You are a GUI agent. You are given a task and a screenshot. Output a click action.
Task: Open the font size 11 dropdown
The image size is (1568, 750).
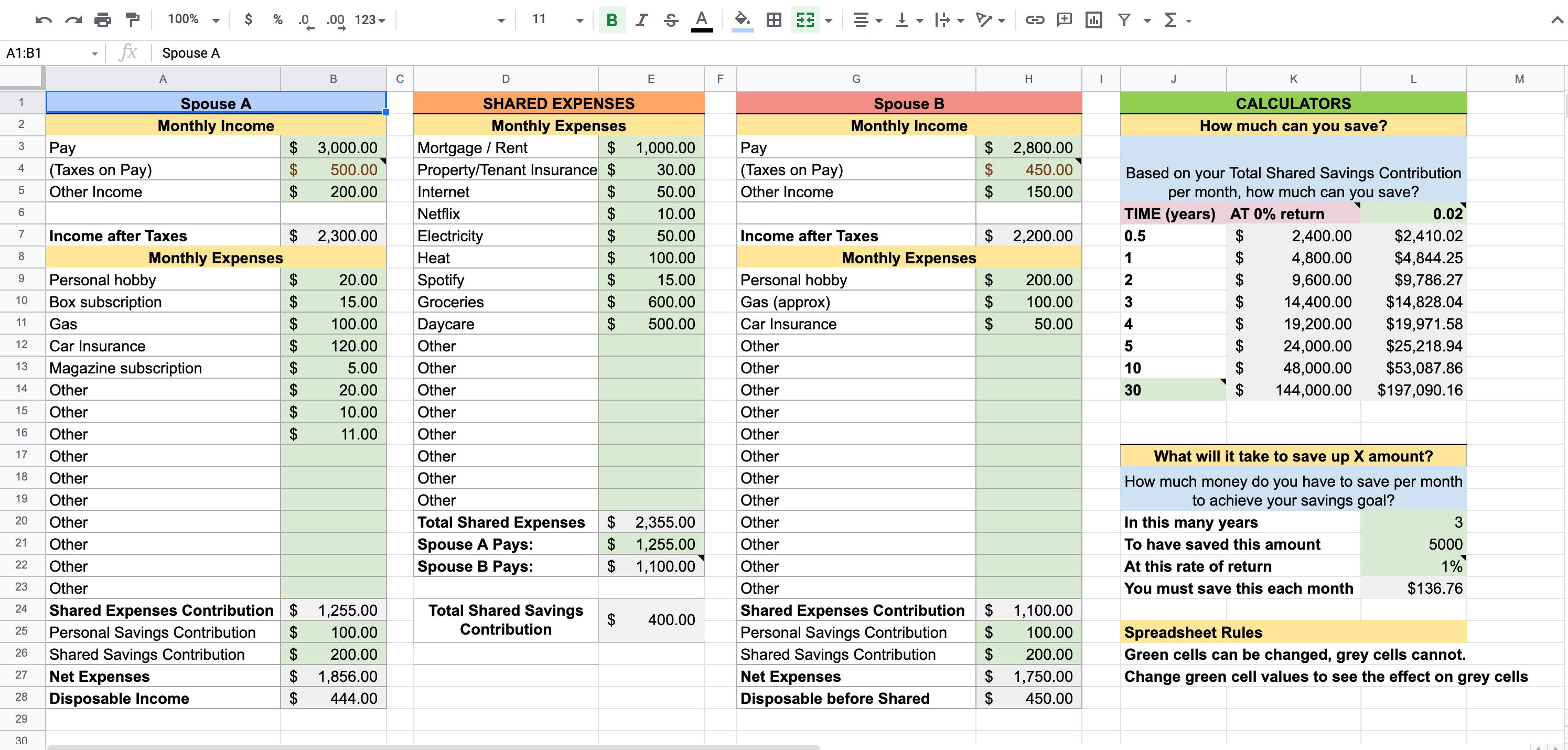[557, 19]
